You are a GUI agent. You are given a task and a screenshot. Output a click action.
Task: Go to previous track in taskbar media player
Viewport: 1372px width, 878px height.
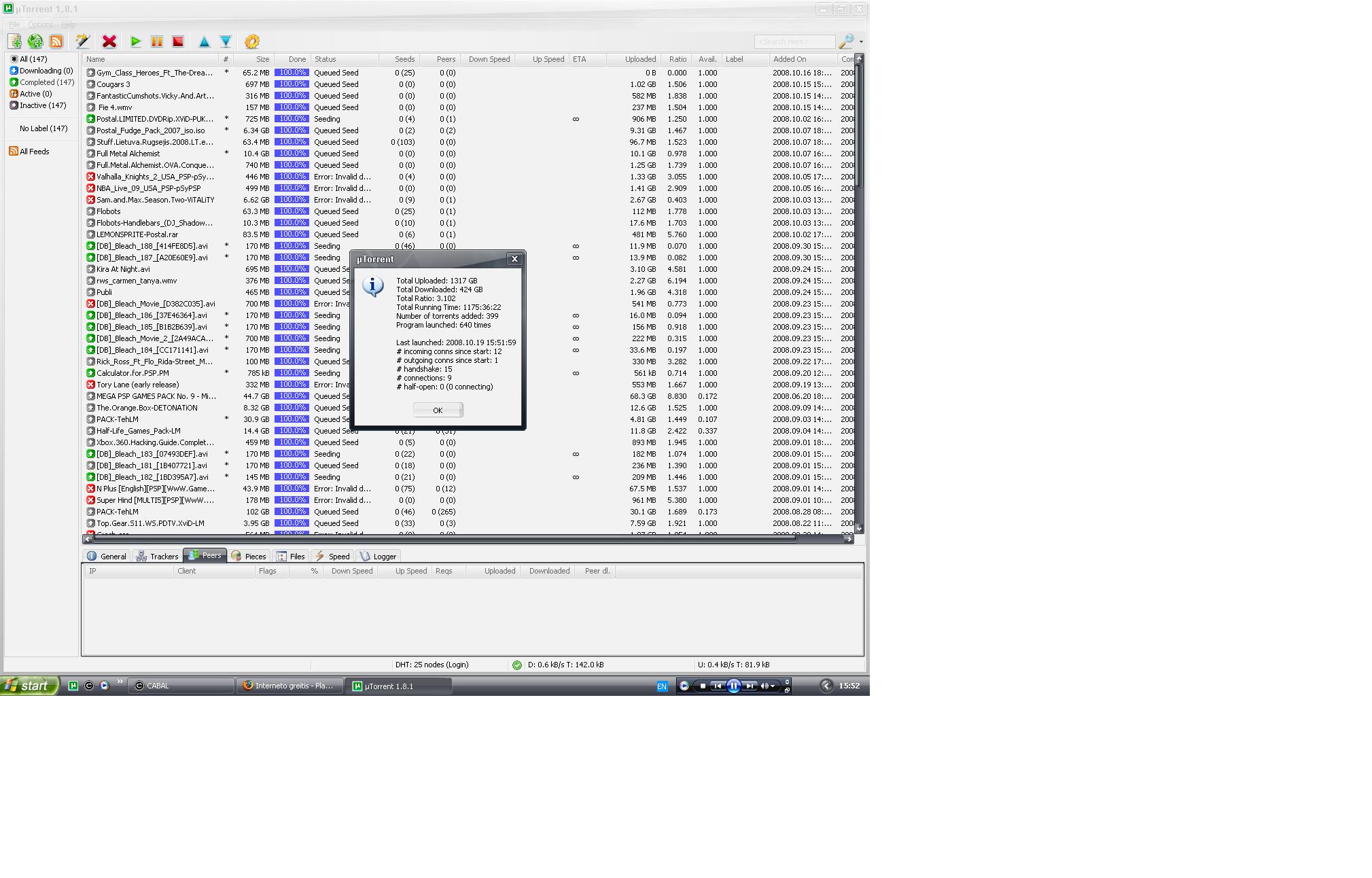[717, 686]
